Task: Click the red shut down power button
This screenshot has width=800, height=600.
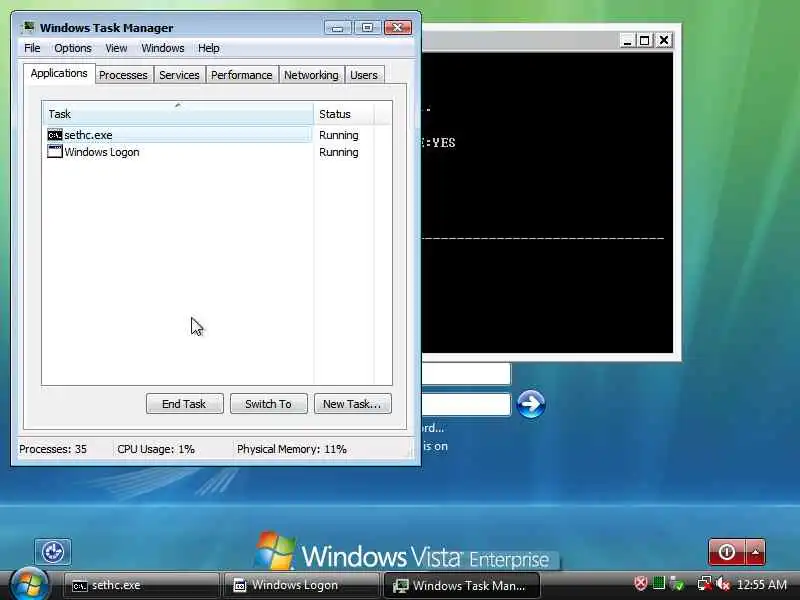Action: point(727,552)
